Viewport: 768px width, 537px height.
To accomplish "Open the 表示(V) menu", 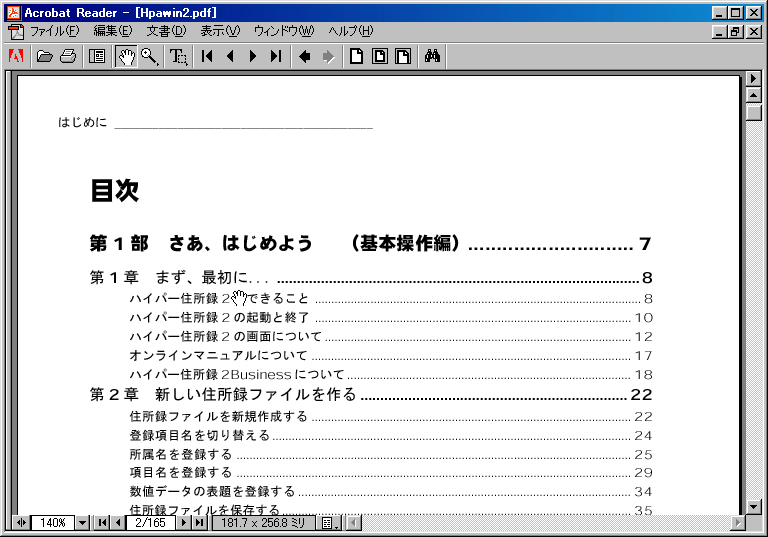I will (220, 31).
